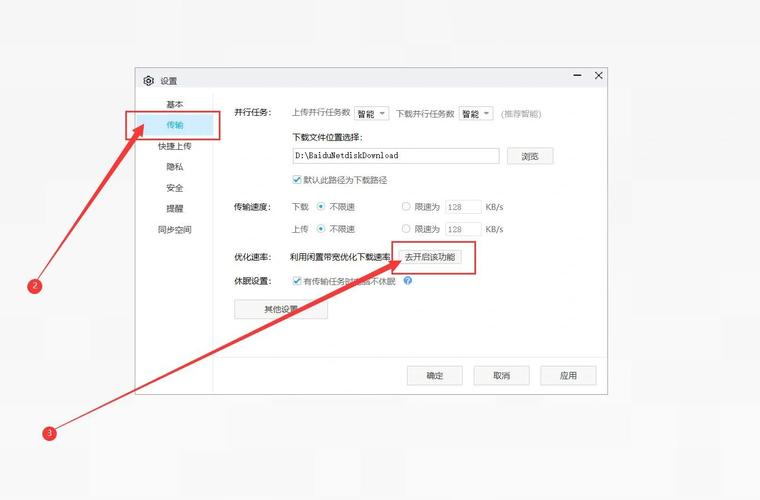This screenshot has width=760, height=500.
Task: Toggle 有传输任务时电脑不休眠 checkbox
Action: [x=297, y=281]
